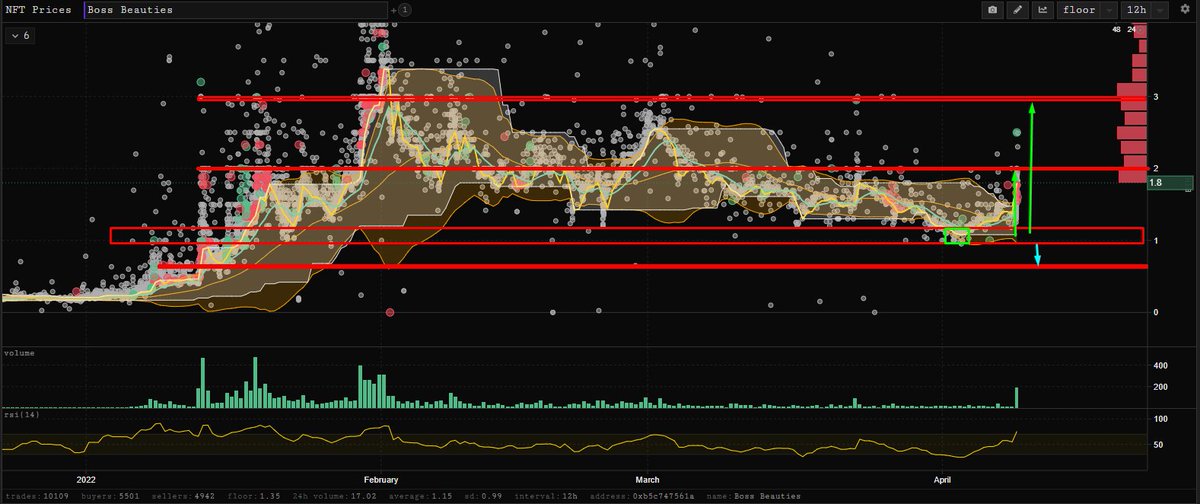
Task: Open the chart indicators icon
Action: 1044,9
